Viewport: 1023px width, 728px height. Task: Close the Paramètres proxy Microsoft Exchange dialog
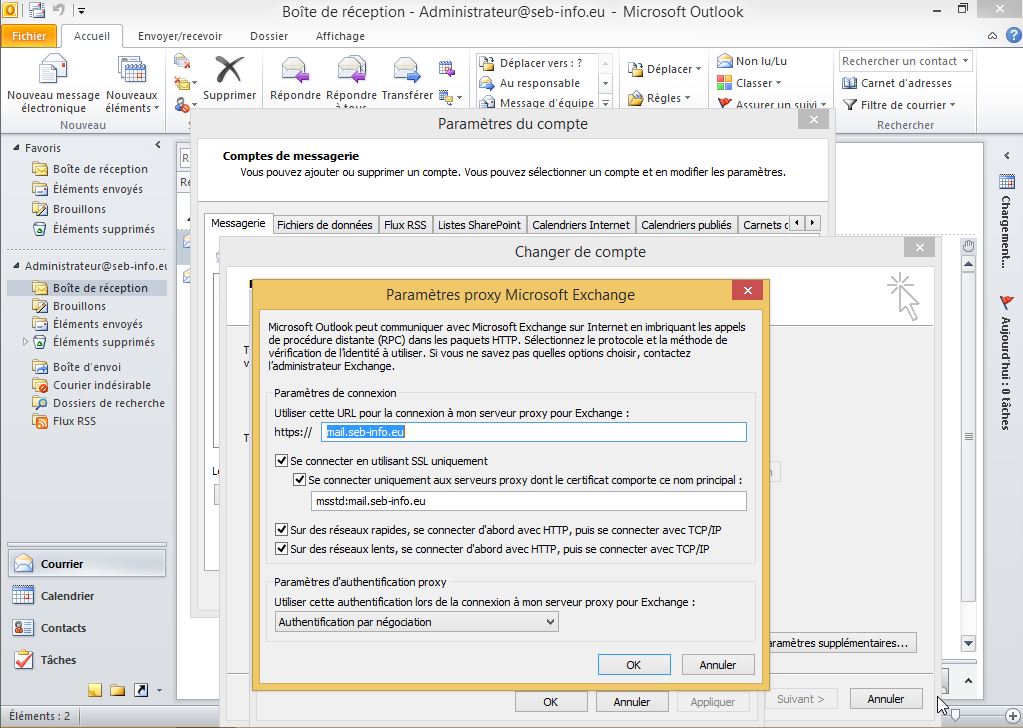tap(748, 290)
